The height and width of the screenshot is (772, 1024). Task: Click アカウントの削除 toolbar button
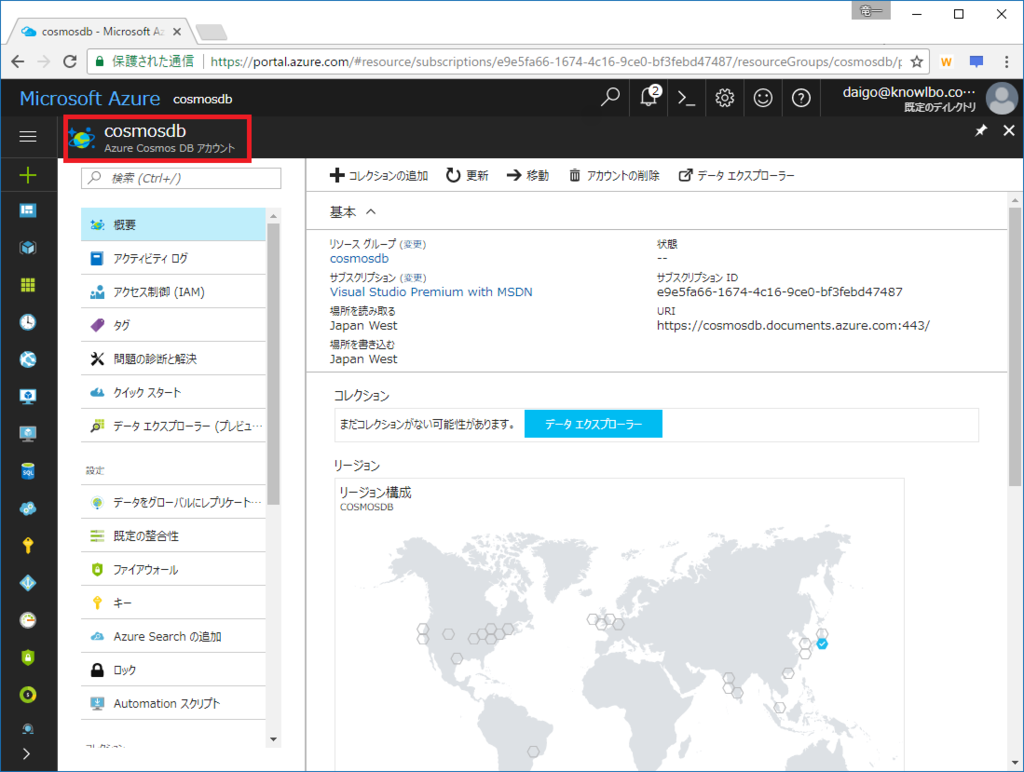point(614,175)
